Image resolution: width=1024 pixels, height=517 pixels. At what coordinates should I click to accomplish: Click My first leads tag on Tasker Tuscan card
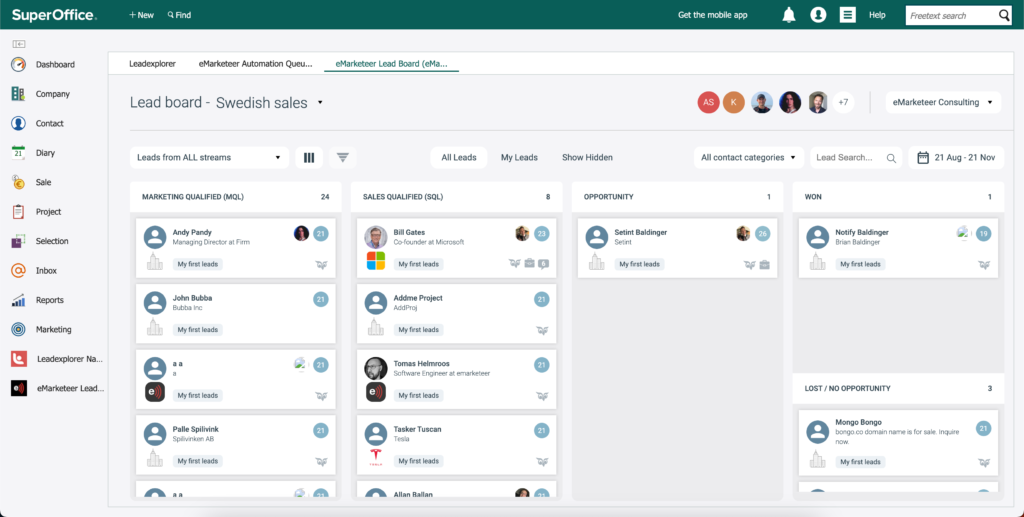pos(419,461)
